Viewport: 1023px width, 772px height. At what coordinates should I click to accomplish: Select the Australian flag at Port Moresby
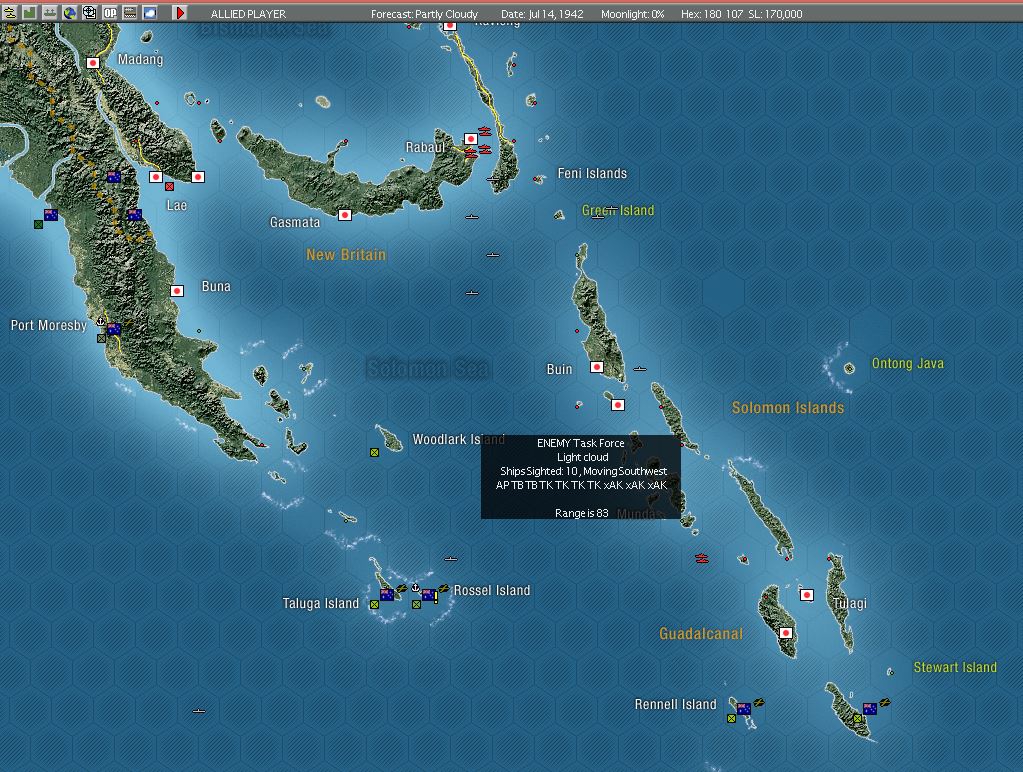[114, 329]
